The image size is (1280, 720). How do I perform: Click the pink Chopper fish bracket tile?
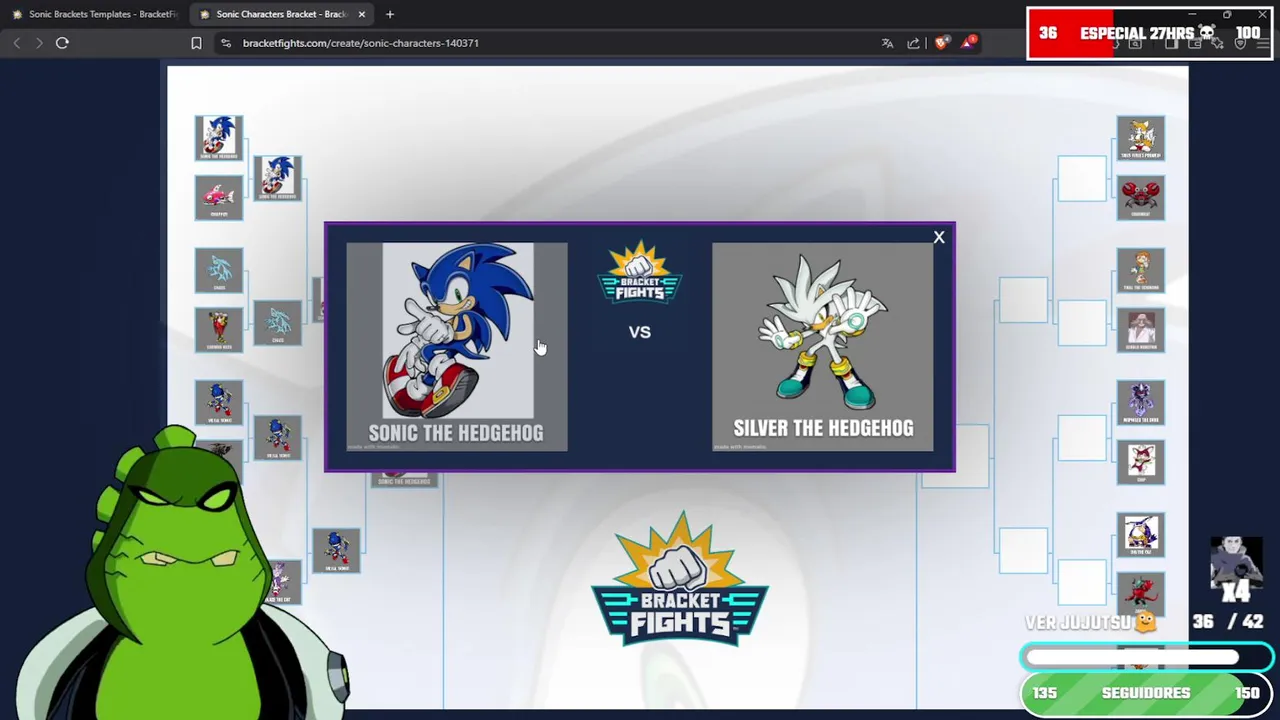(219, 197)
